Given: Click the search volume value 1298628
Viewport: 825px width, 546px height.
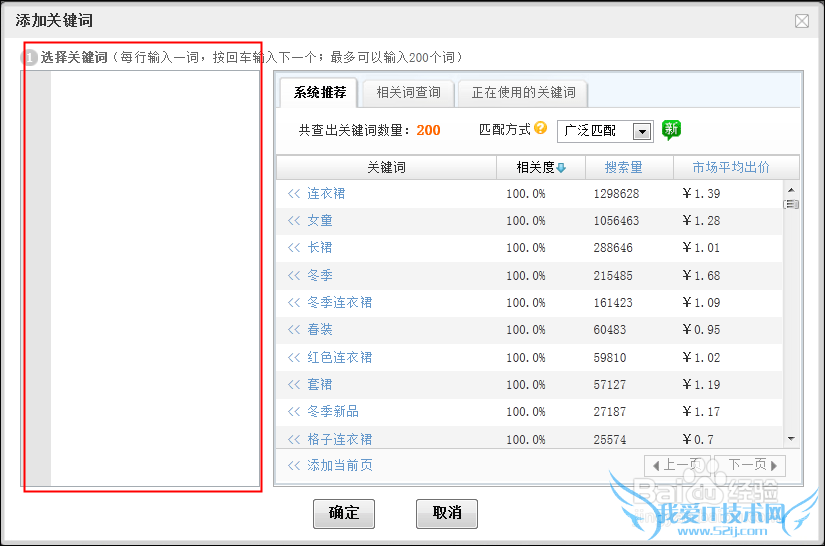Looking at the screenshot, I should tap(616, 194).
